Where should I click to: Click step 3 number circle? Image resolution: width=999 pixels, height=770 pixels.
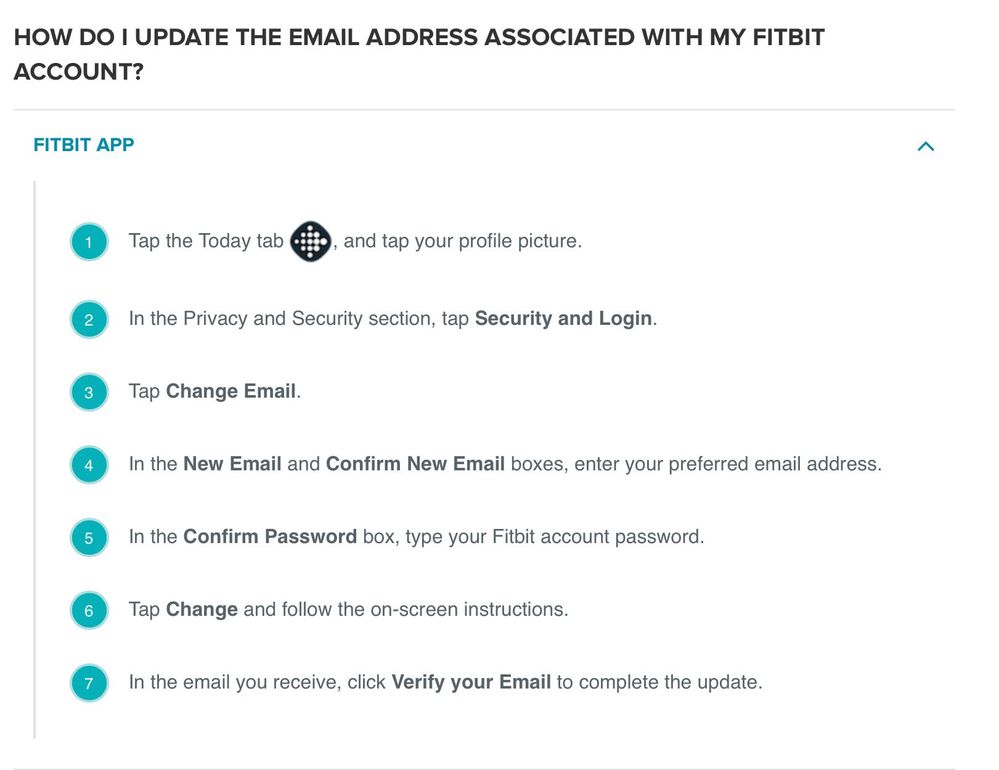(89, 392)
